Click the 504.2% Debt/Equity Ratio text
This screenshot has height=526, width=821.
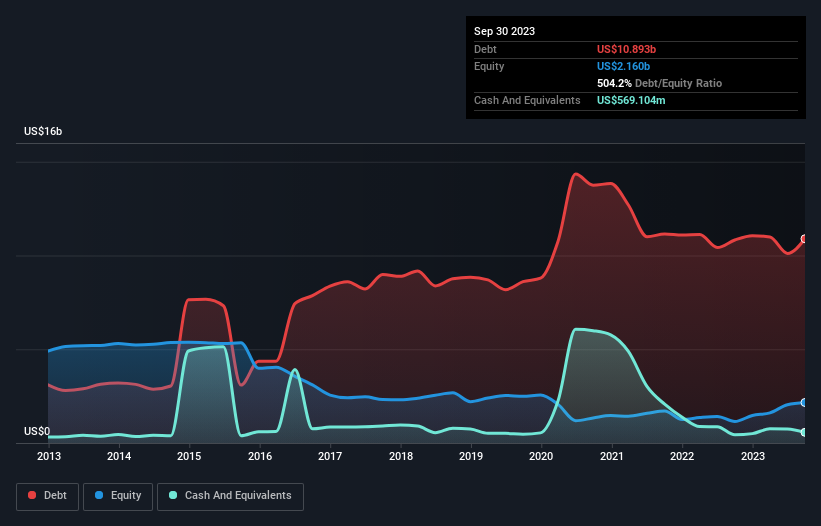[659, 83]
